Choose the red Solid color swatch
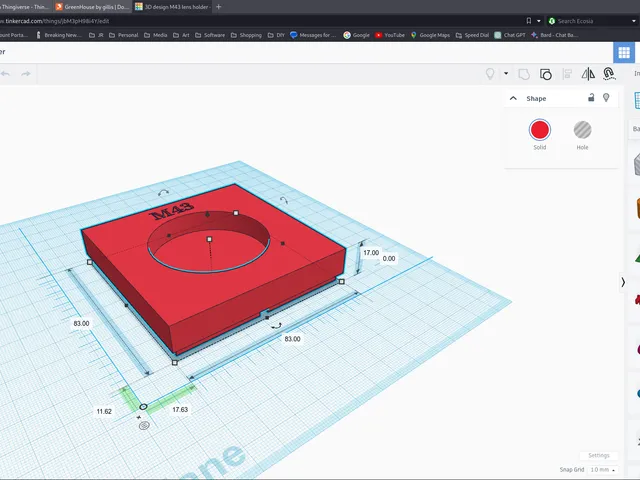 tap(540, 130)
